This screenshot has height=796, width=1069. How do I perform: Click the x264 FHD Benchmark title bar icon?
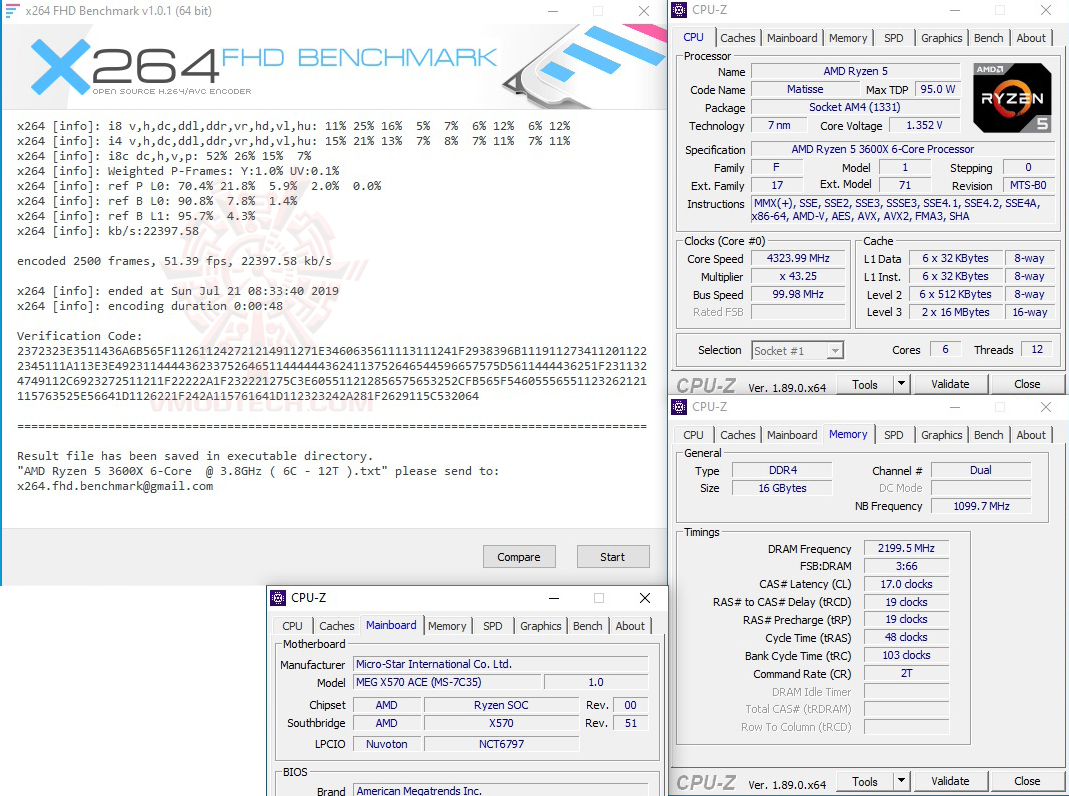(x=12, y=11)
